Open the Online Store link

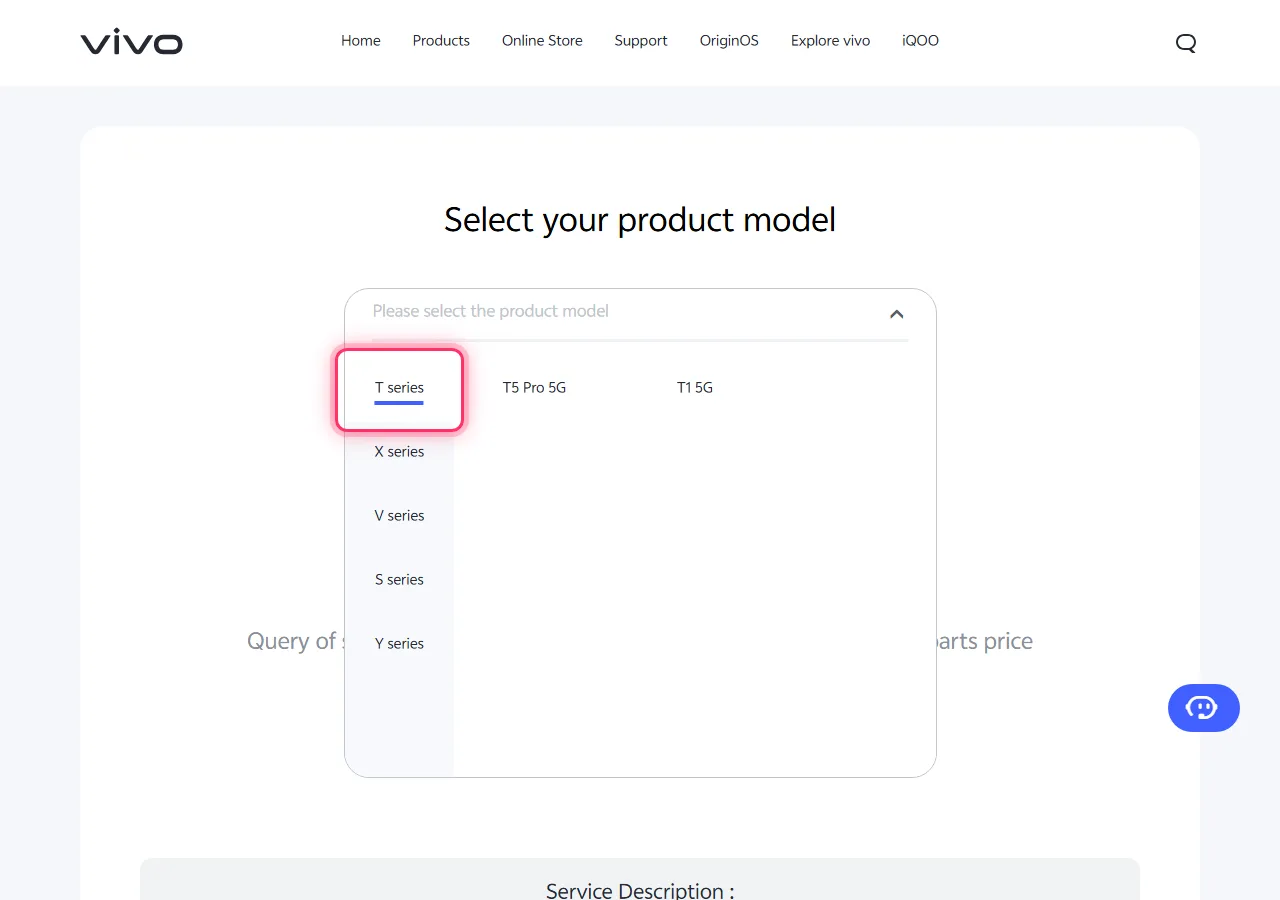(x=542, y=41)
